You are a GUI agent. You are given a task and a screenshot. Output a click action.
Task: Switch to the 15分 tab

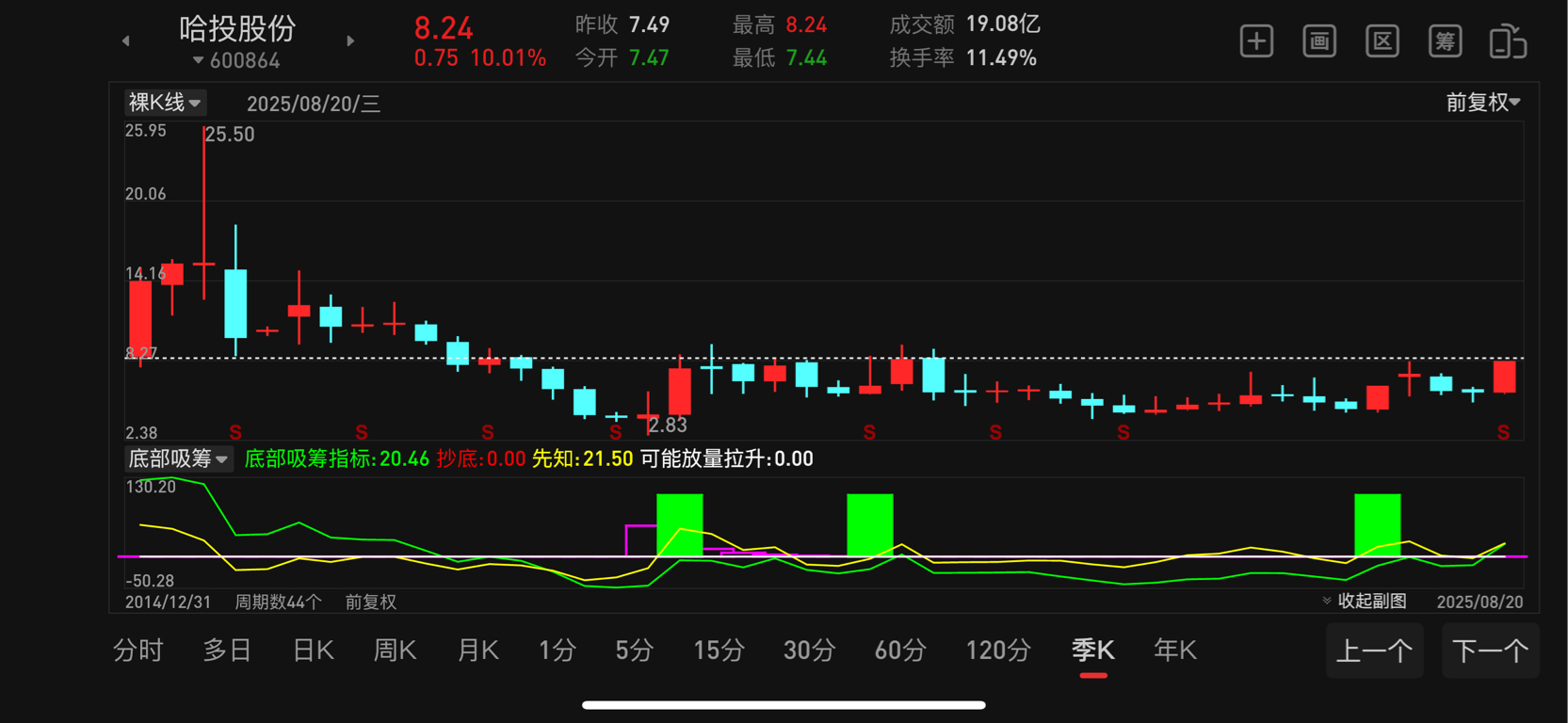[x=719, y=651]
